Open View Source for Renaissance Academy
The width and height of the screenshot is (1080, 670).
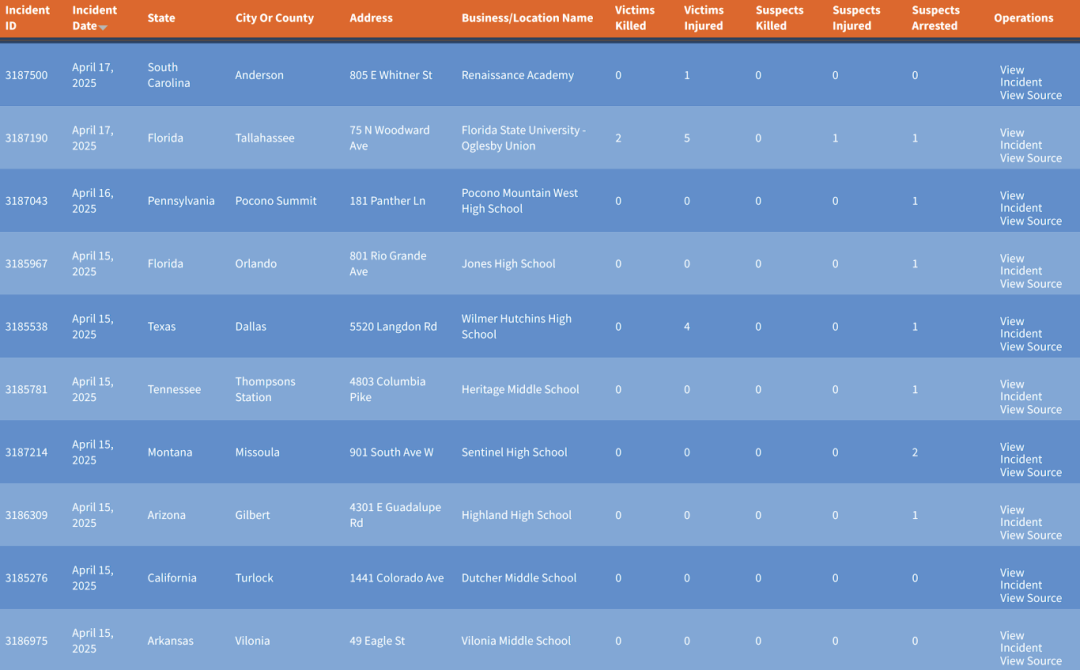click(1030, 95)
